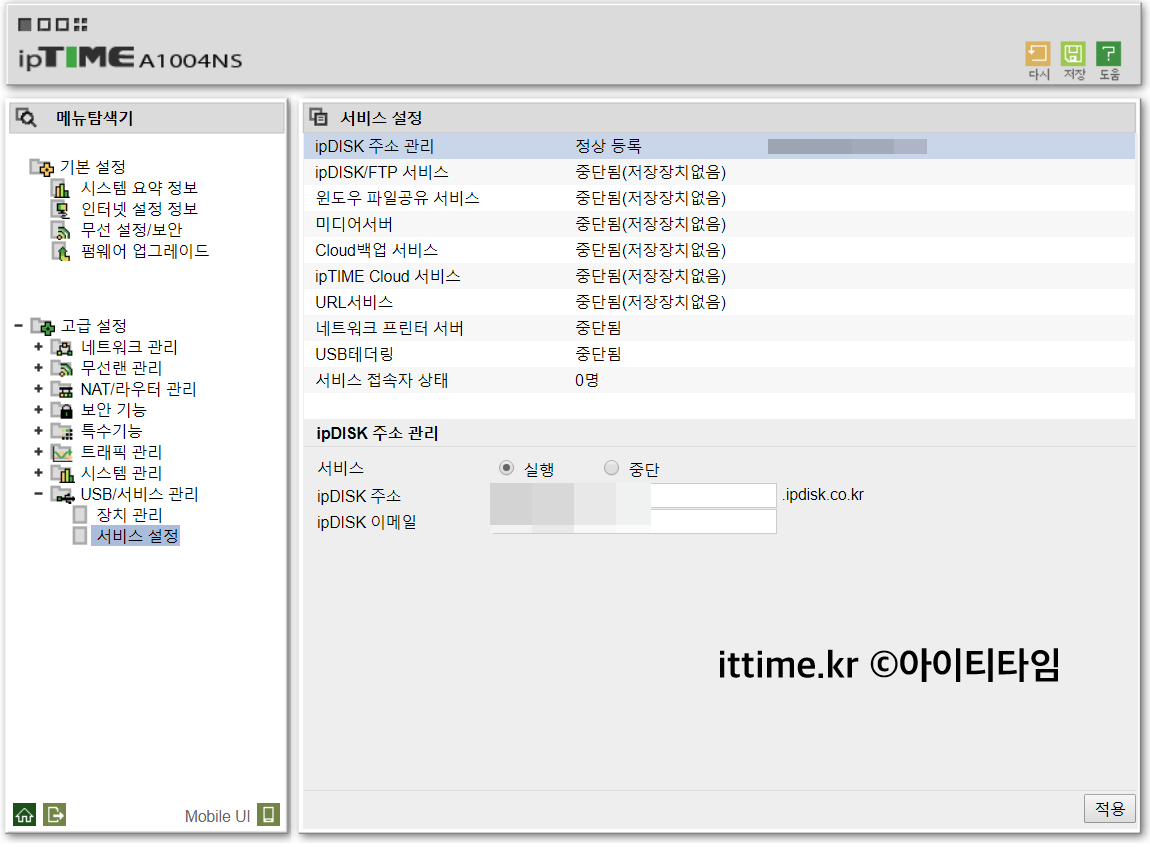1150x847 pixels.
Task: Click the NAT/라우터 관리 folder icon
Action: (62, 389)
